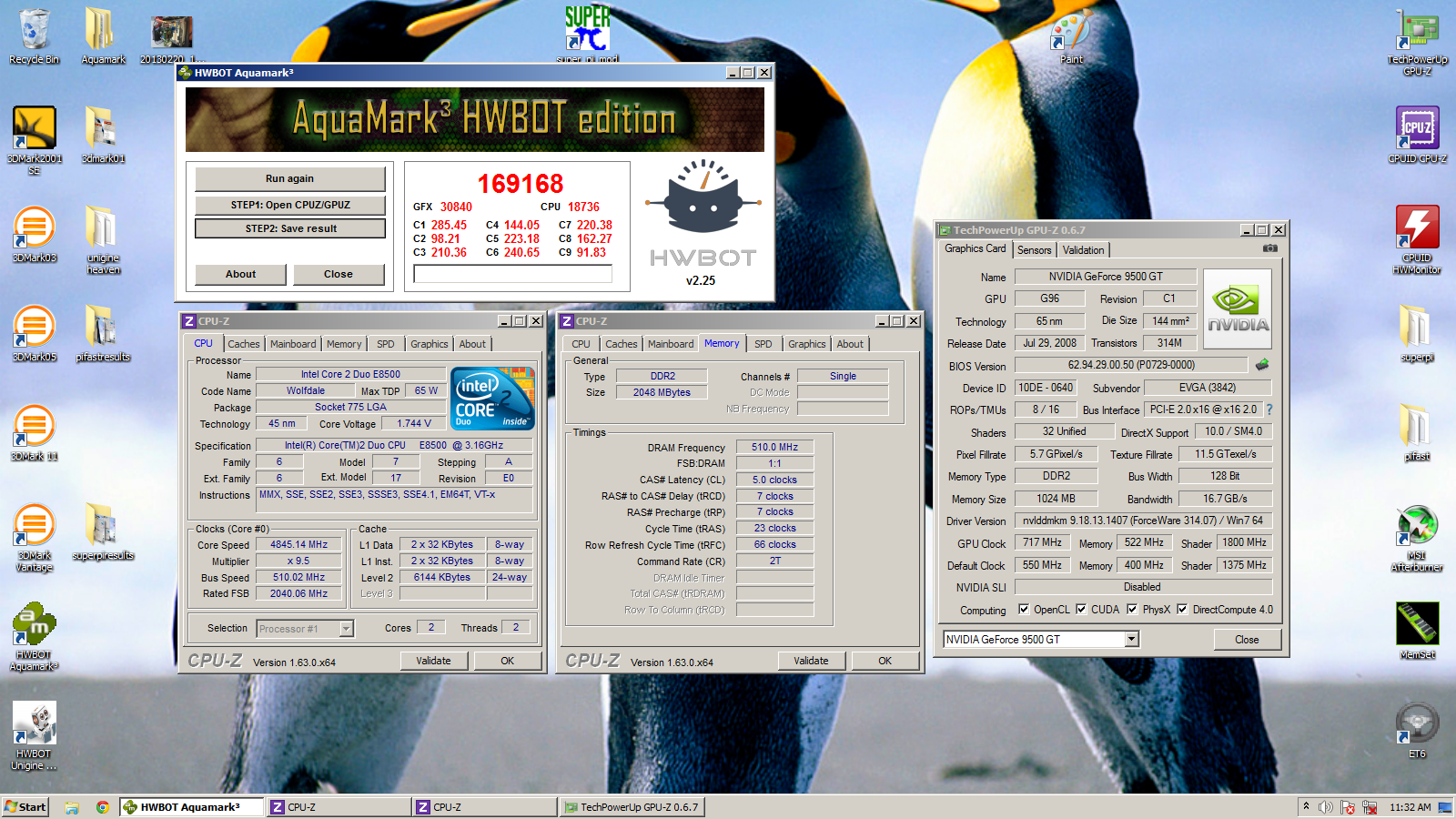Viewport: 1456px width, 819px height.
Task: Toggle the OpenCL checkbox in GPU-Z
Action: tap(1024, 610)
